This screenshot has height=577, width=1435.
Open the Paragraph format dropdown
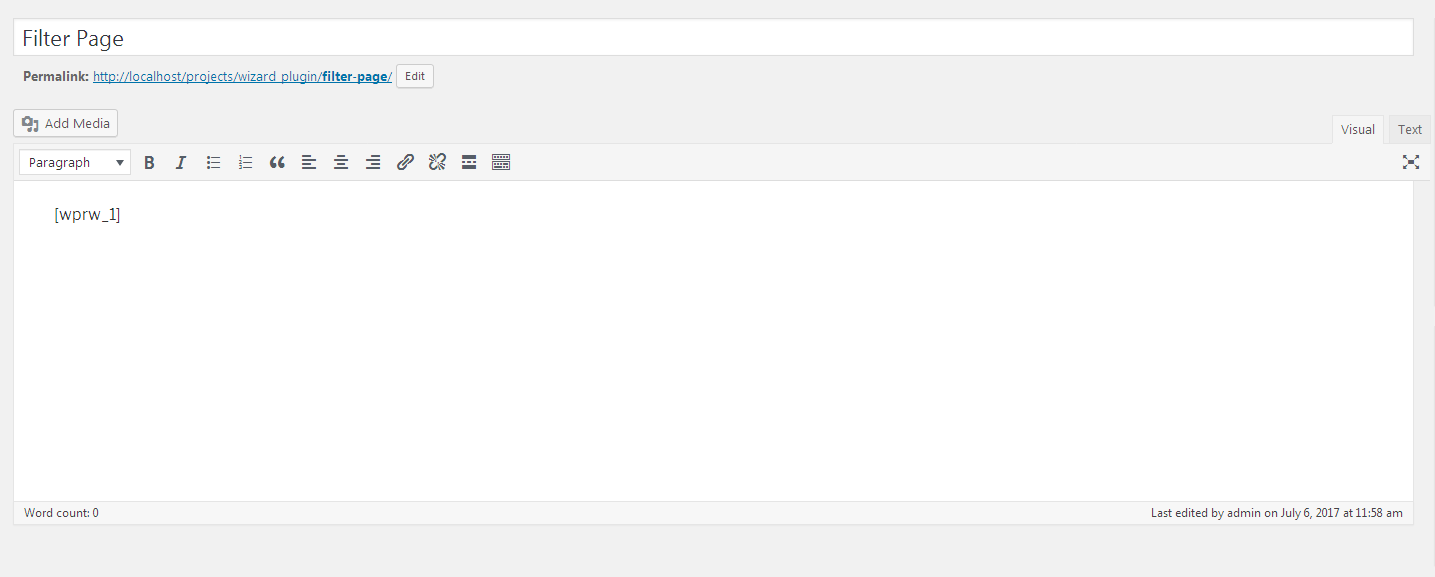pos(75,162)
